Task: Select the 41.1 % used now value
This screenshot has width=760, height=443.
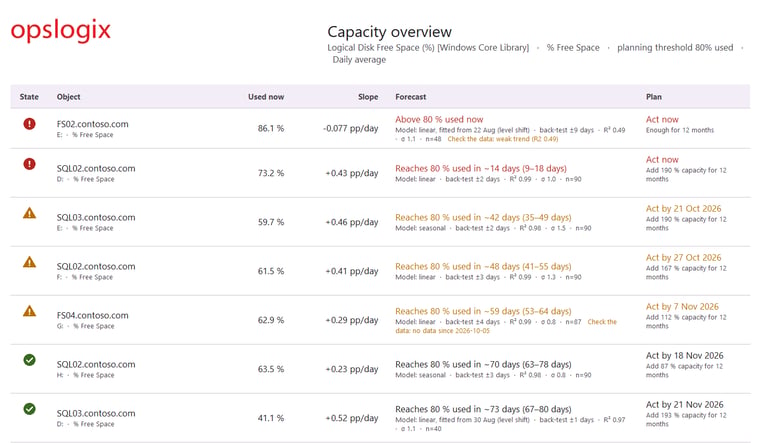Action: (271, 418)
